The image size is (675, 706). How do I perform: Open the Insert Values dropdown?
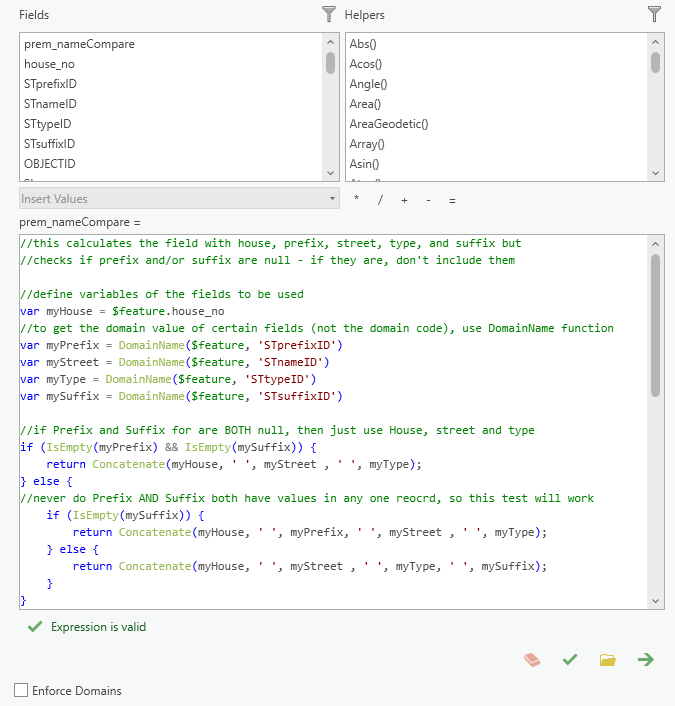tap(180, 199)
